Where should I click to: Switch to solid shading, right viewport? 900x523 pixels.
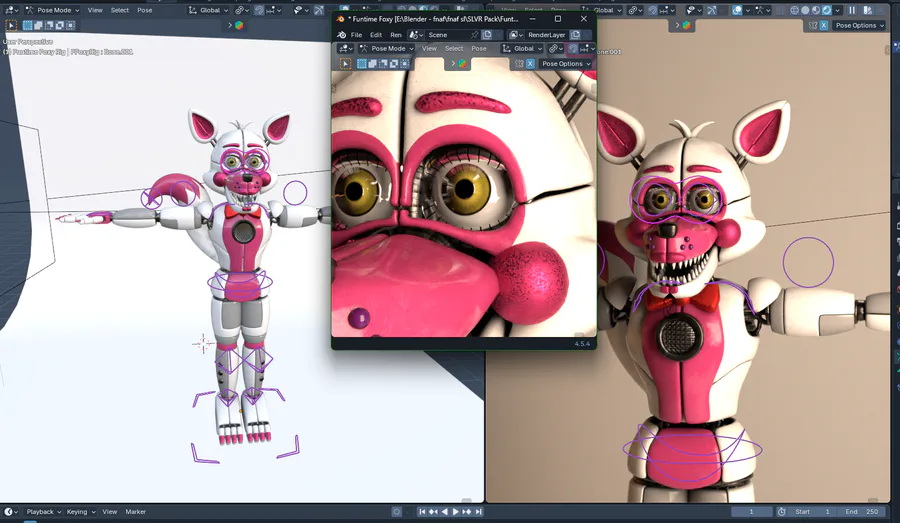(805, 10)
